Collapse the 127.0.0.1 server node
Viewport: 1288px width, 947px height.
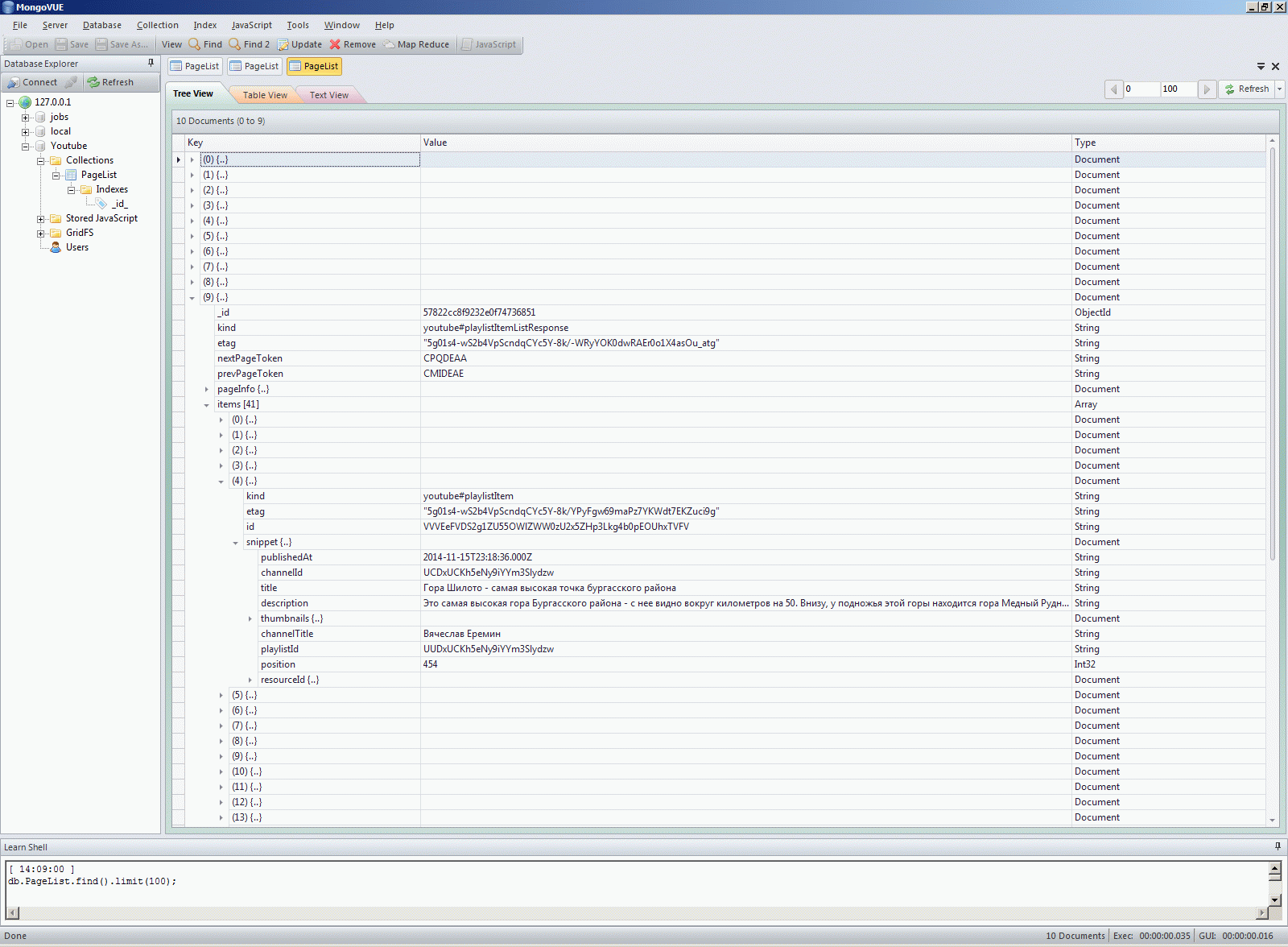click(x=10, y=103)
